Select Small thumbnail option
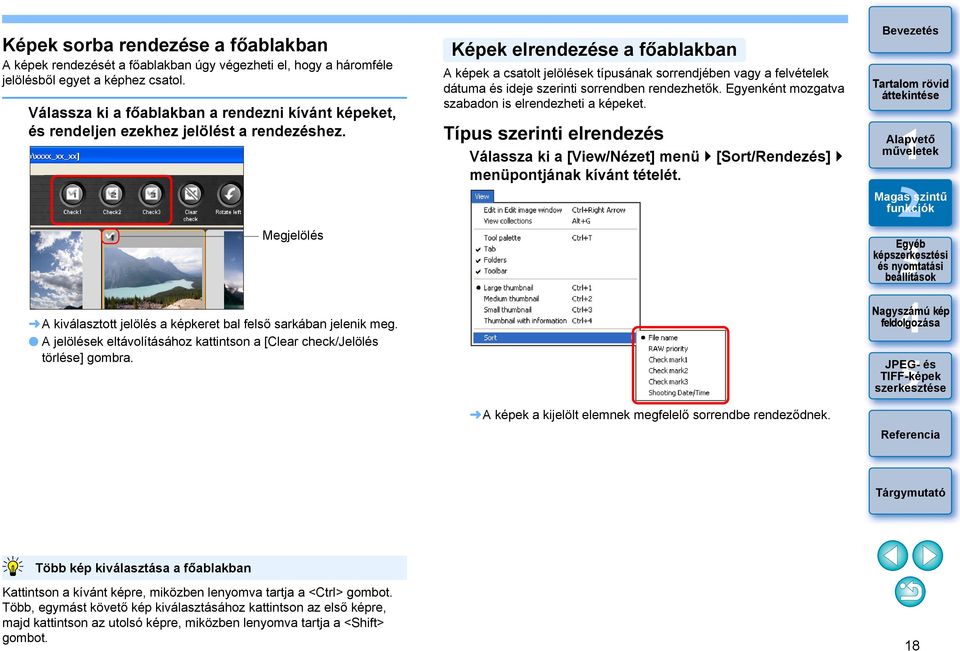Image resolution: width=960 pixels, height=651 pixels. pos(555,310)
